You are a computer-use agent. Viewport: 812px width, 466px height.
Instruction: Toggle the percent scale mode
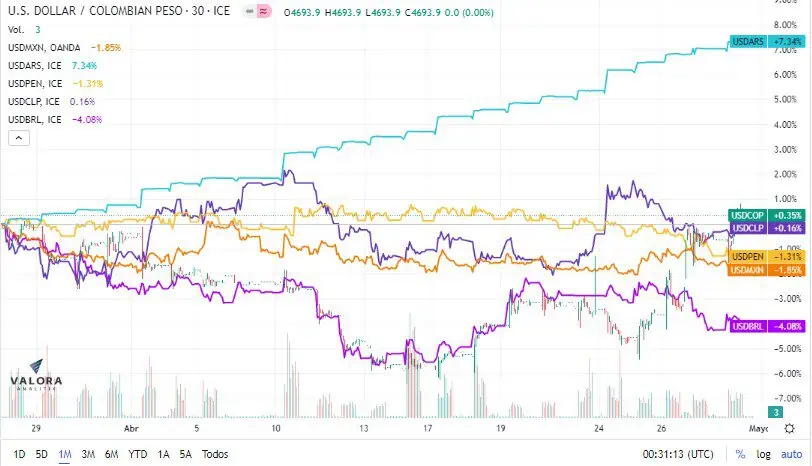click(740, 454)
